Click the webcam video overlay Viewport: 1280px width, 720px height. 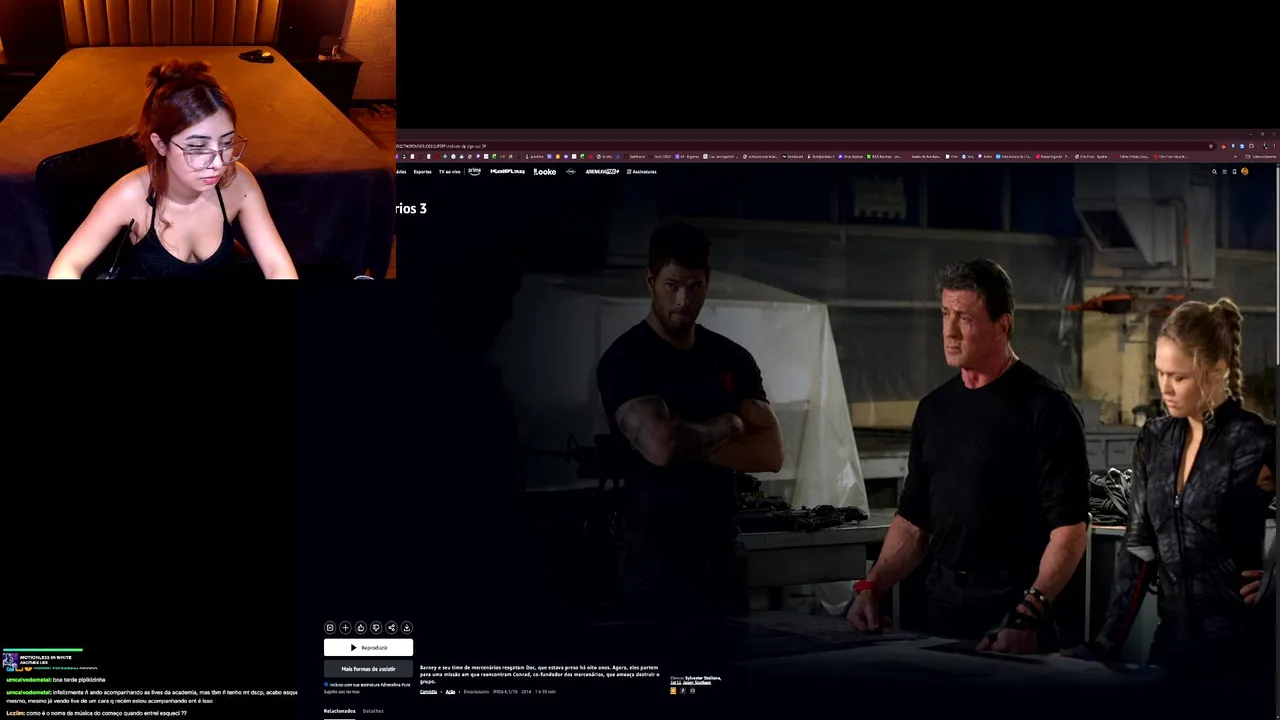(x=198, y=139)
